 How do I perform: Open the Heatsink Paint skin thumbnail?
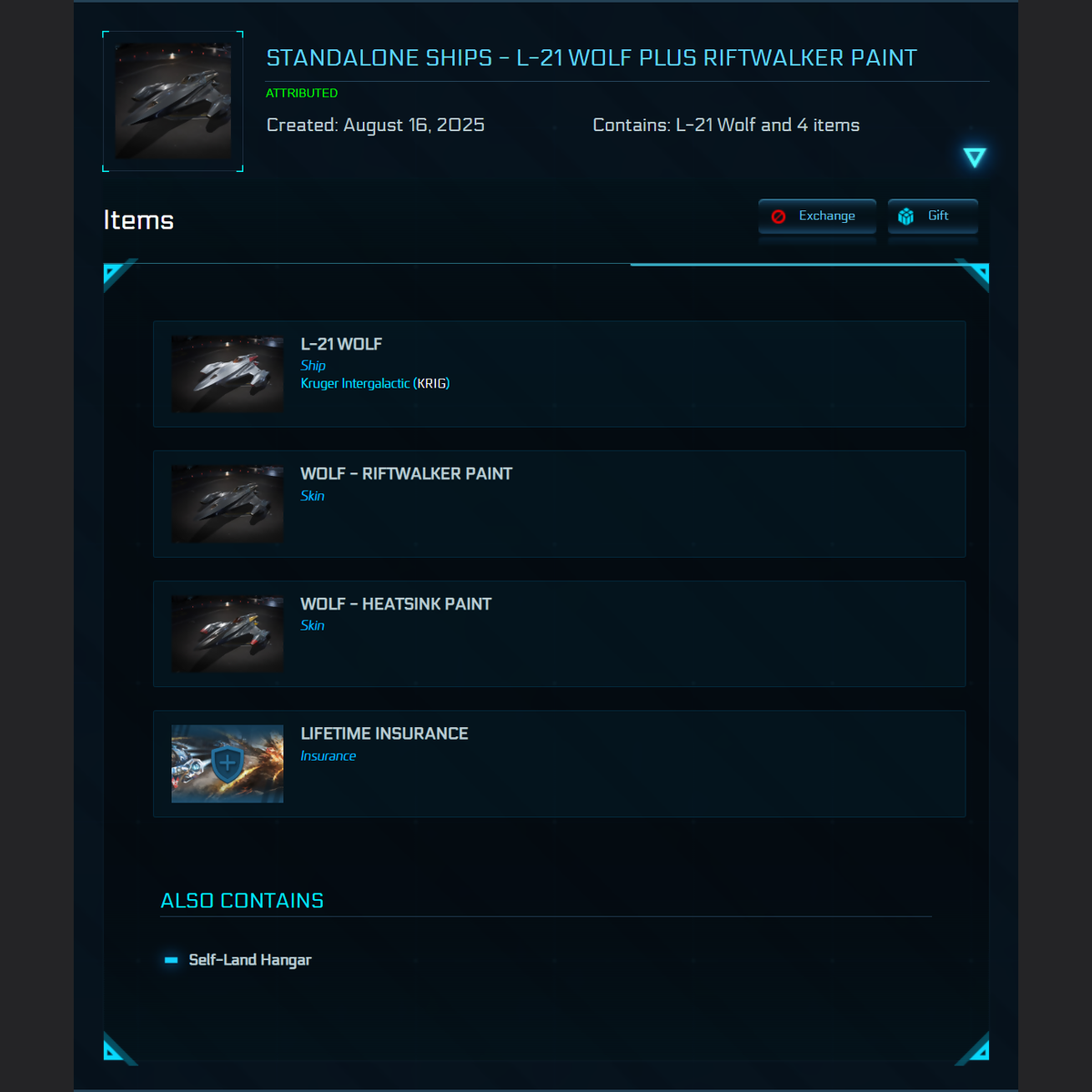pyautogui.click(x=227, y=634)
